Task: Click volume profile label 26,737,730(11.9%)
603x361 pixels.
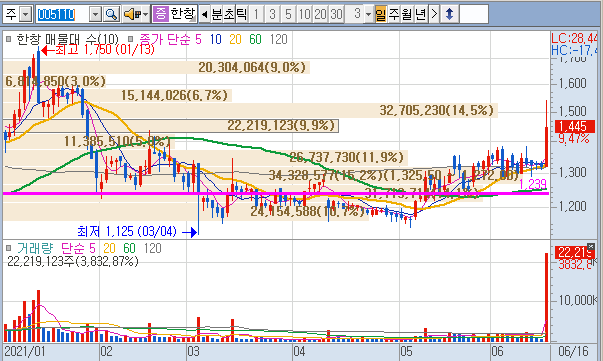Action: [346, 157]
